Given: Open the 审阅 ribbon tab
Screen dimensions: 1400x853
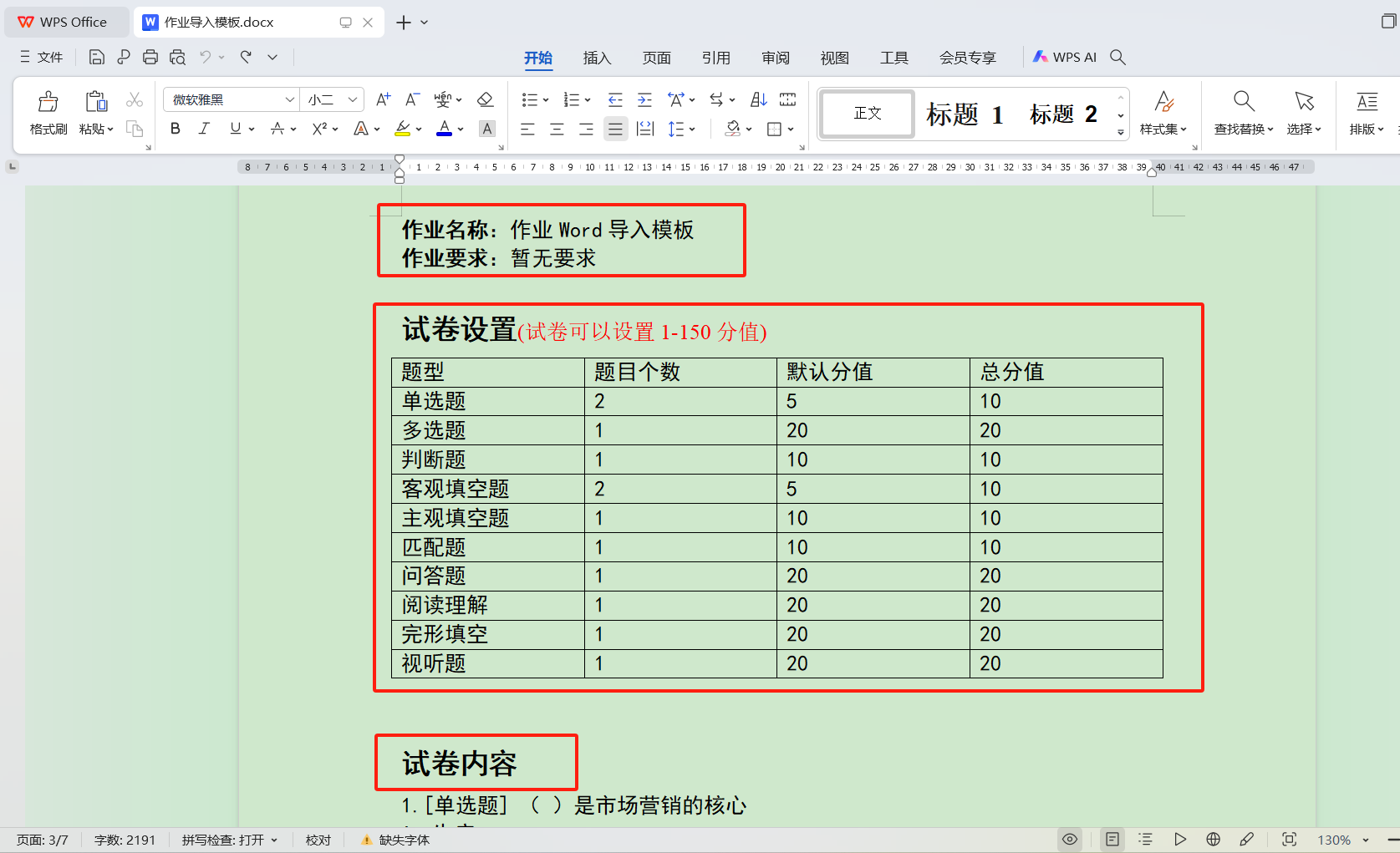Looking at the screenshot, I should [x=775, y=58].
